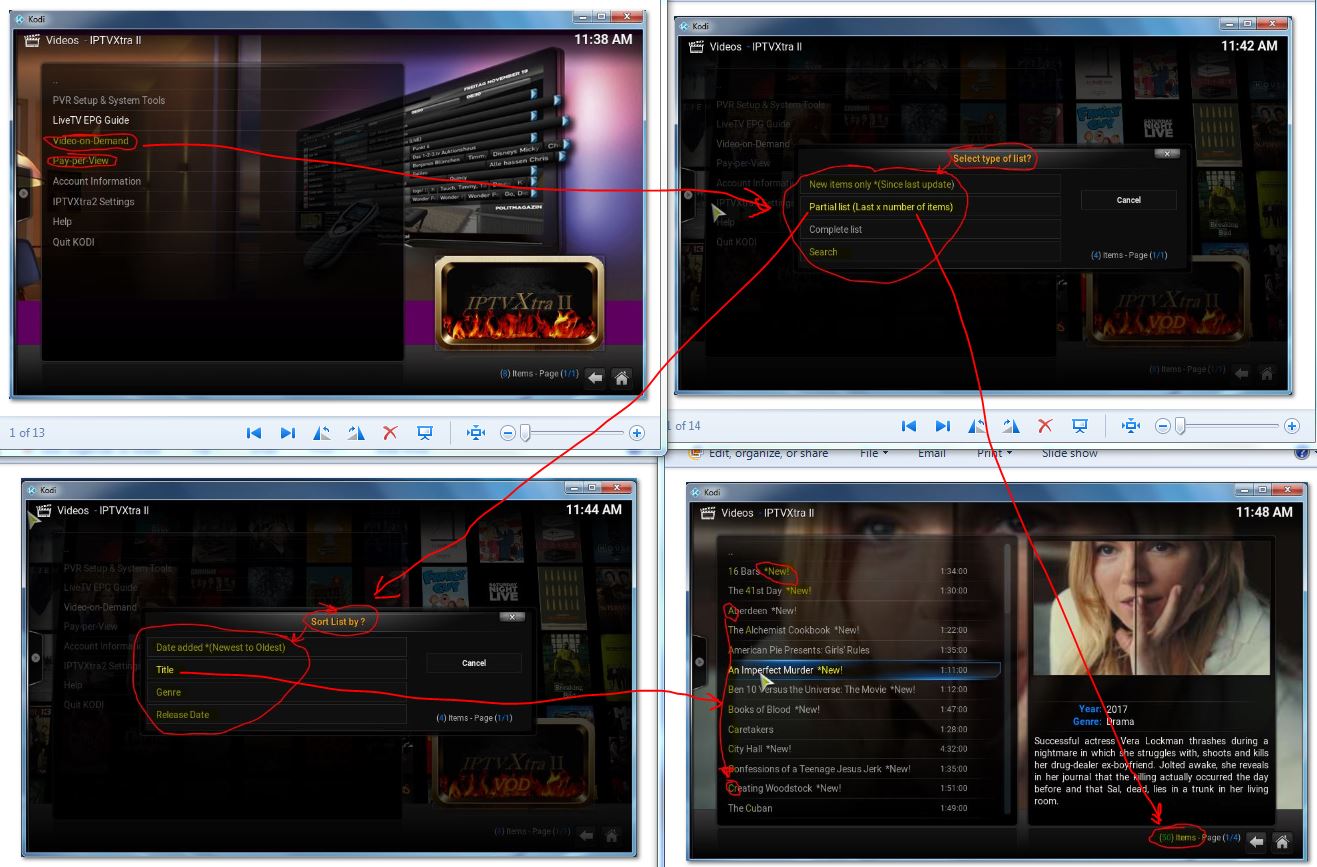
Task: Cancel the 'Select type of list?' dialog
Action: pos(1128,200)
